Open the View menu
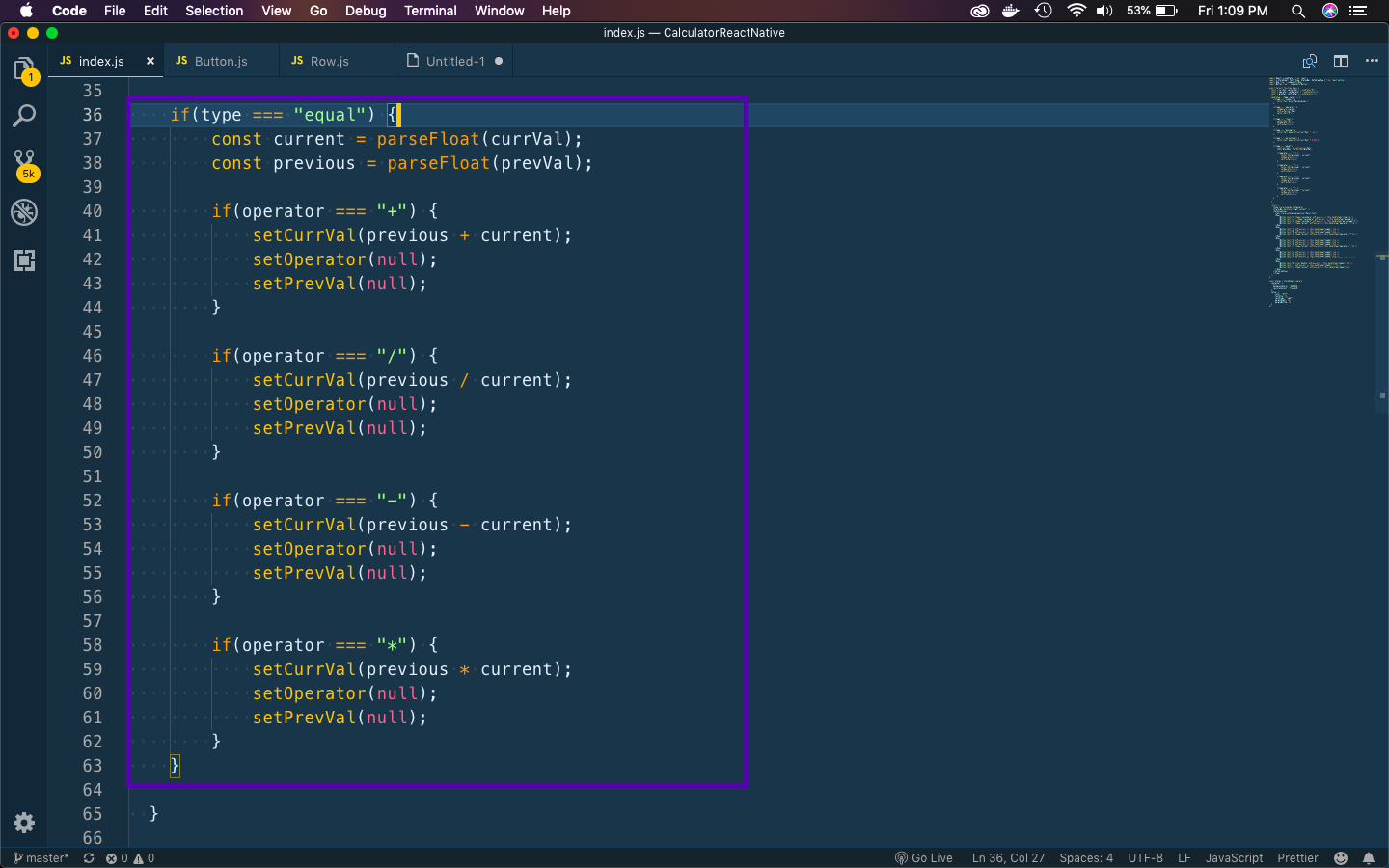This screenshot has width=1389, height=868. pyautogui.click(x=276, y=11)
